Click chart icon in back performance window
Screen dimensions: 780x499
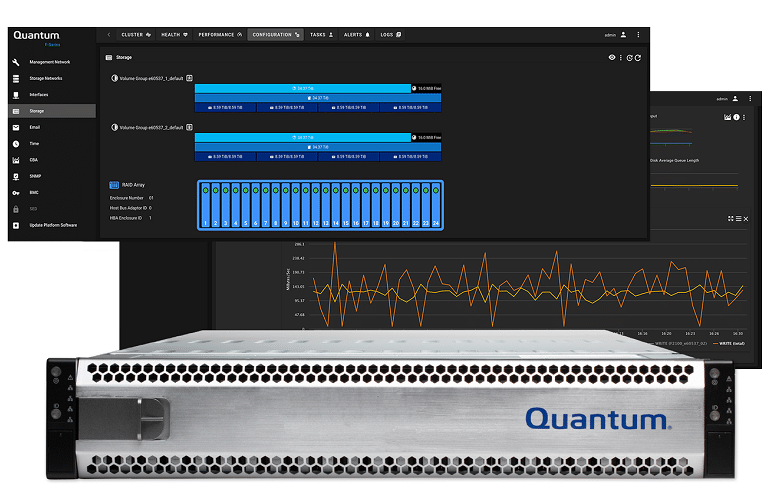click(x=727, y=117)
